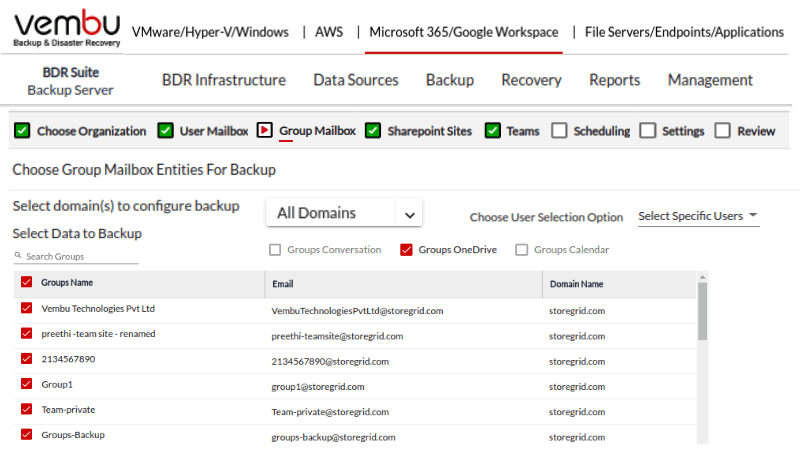This screenshot has width=800, height=450.
Task: Click the Teams completed step checkmark
Action: (492, 131)
